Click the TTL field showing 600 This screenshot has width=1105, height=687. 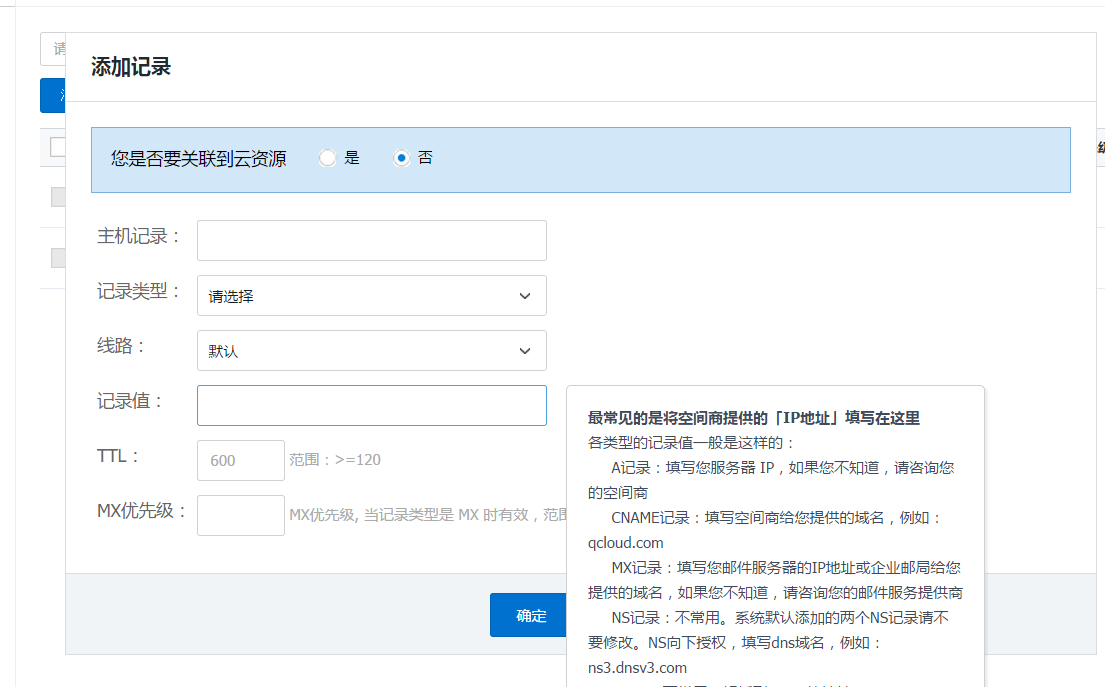pos(240,460)
